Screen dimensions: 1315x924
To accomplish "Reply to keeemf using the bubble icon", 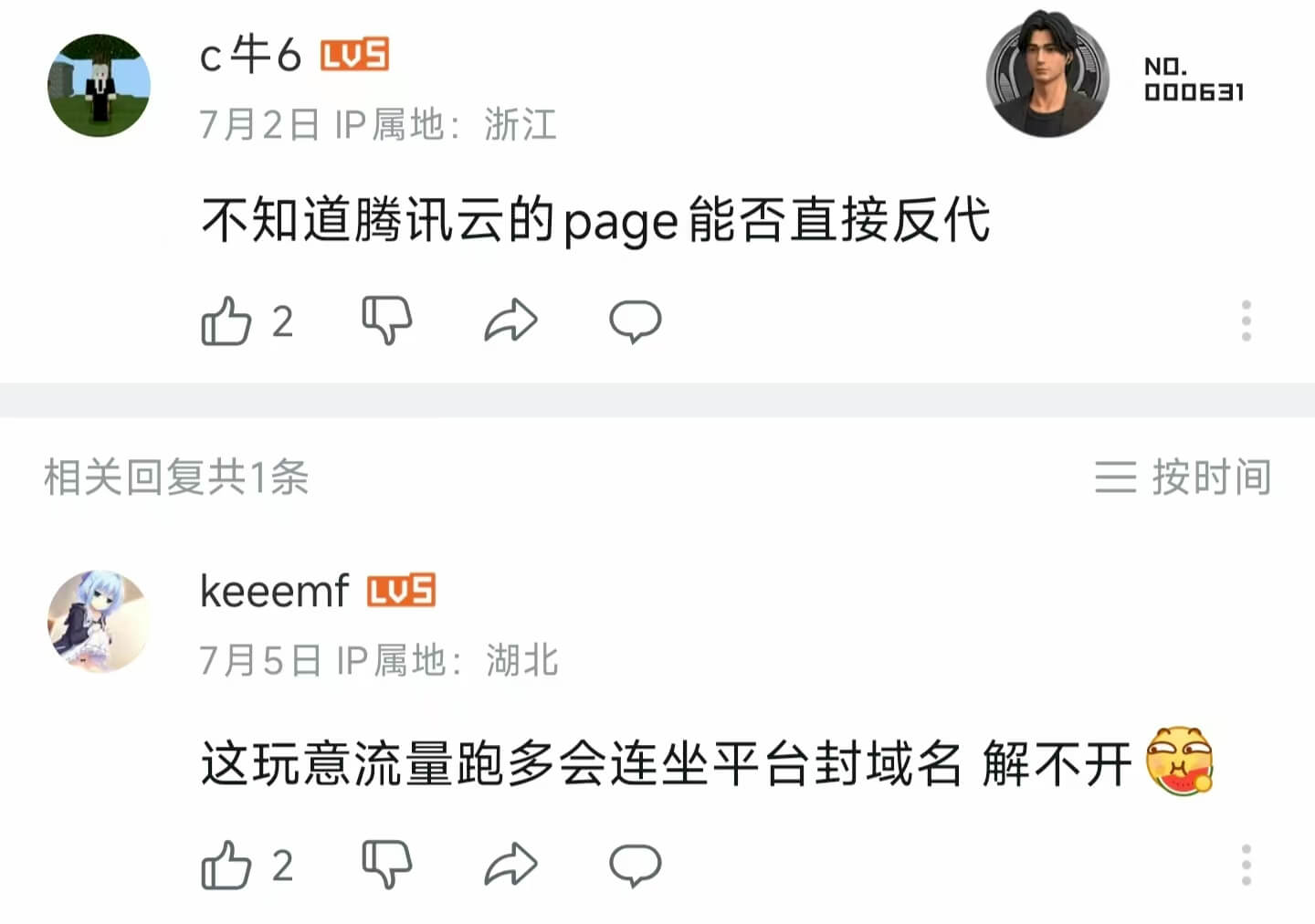I will [635, 864].
